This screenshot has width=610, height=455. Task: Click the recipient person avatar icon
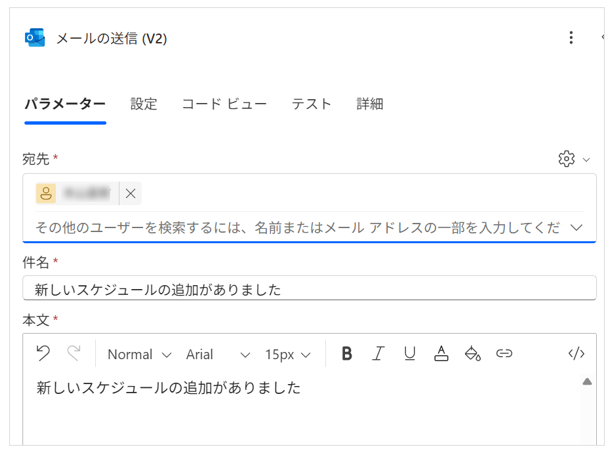tap(46, 193)
